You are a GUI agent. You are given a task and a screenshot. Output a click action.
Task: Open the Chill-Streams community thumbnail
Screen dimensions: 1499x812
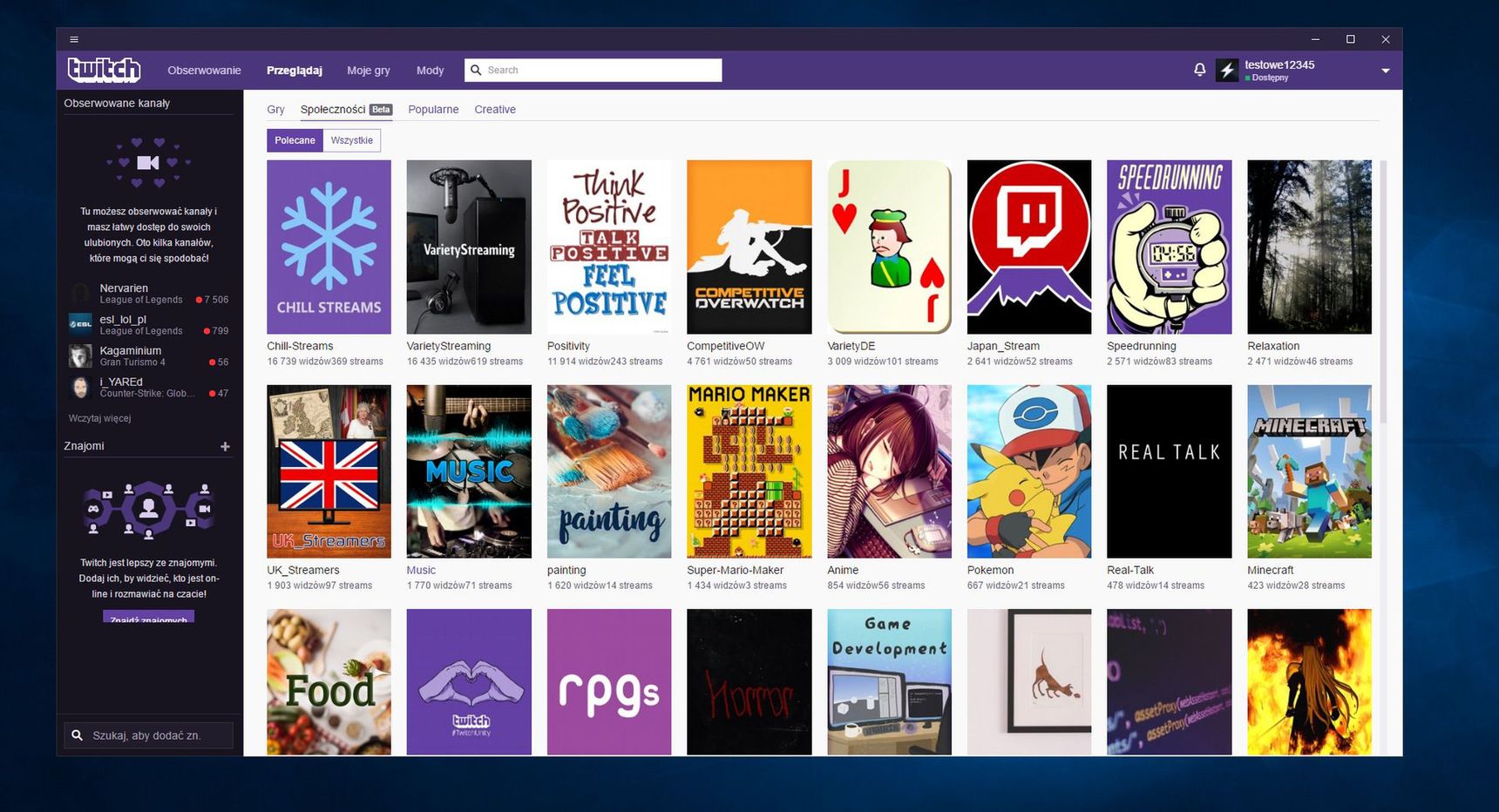[329, 247]
